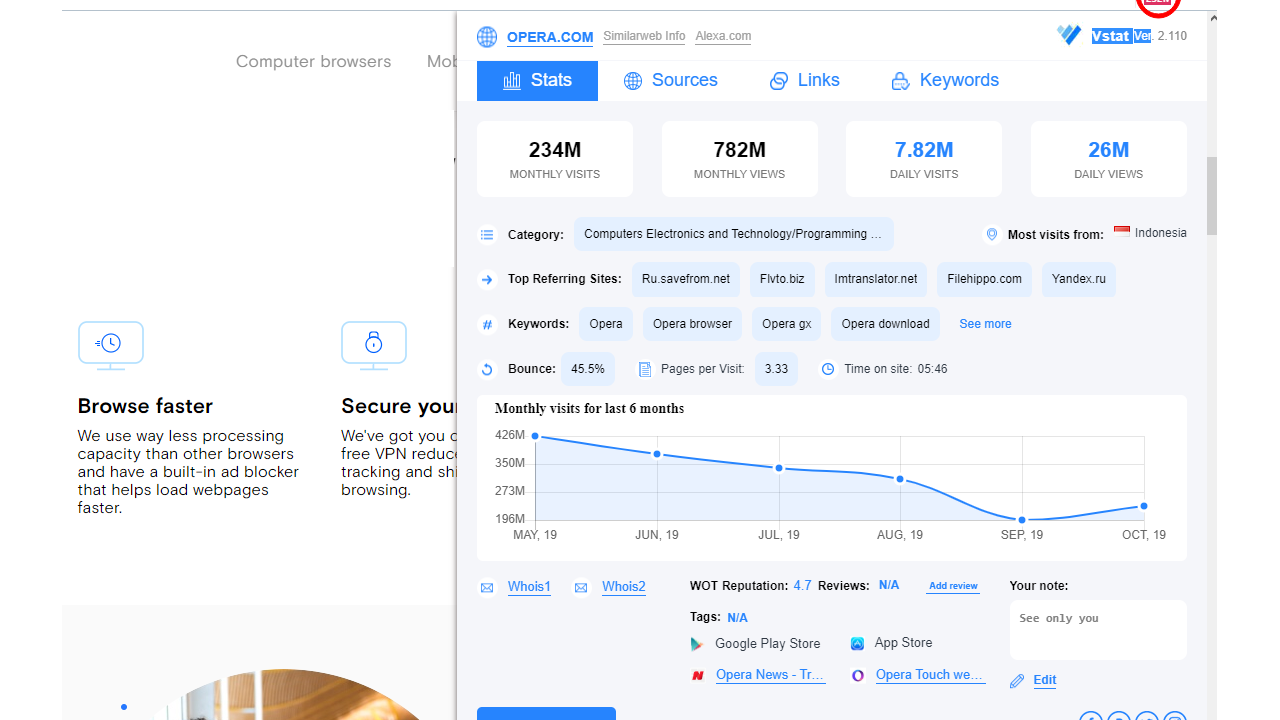This screenshot has width=1280, height=720.
Task: Click the Time on site clock icon
Action: point(828,369)
